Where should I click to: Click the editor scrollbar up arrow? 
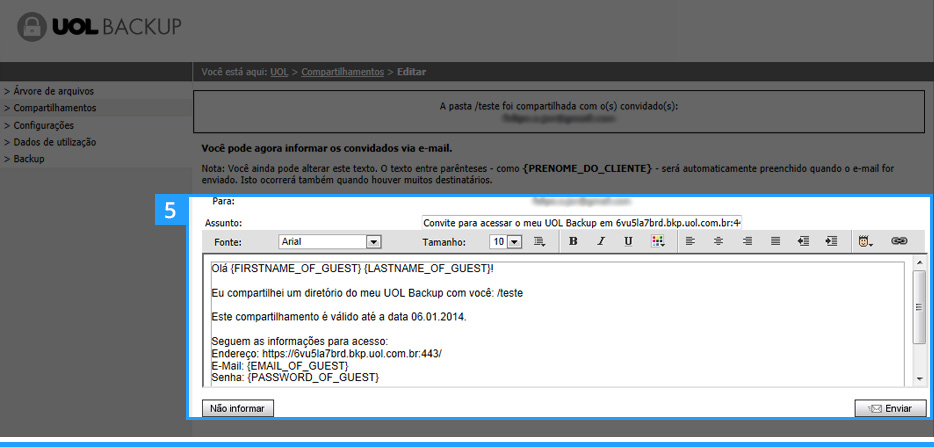tap(920, 262)
